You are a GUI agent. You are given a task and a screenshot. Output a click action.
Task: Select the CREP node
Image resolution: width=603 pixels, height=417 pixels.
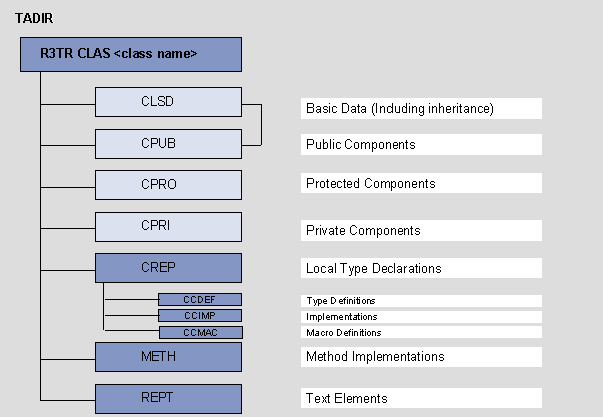click(169, 268)
